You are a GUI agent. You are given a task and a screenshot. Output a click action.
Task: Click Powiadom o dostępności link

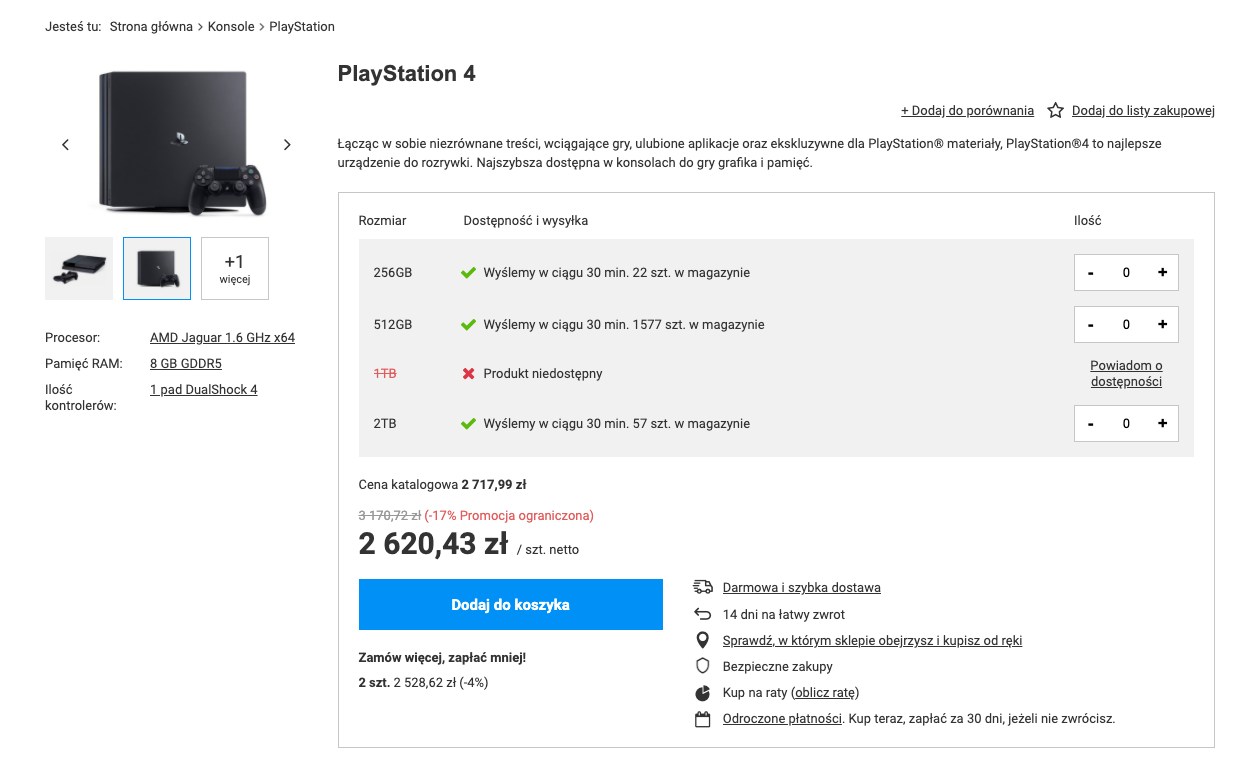pyautogui.click(x=1126, y=373)
